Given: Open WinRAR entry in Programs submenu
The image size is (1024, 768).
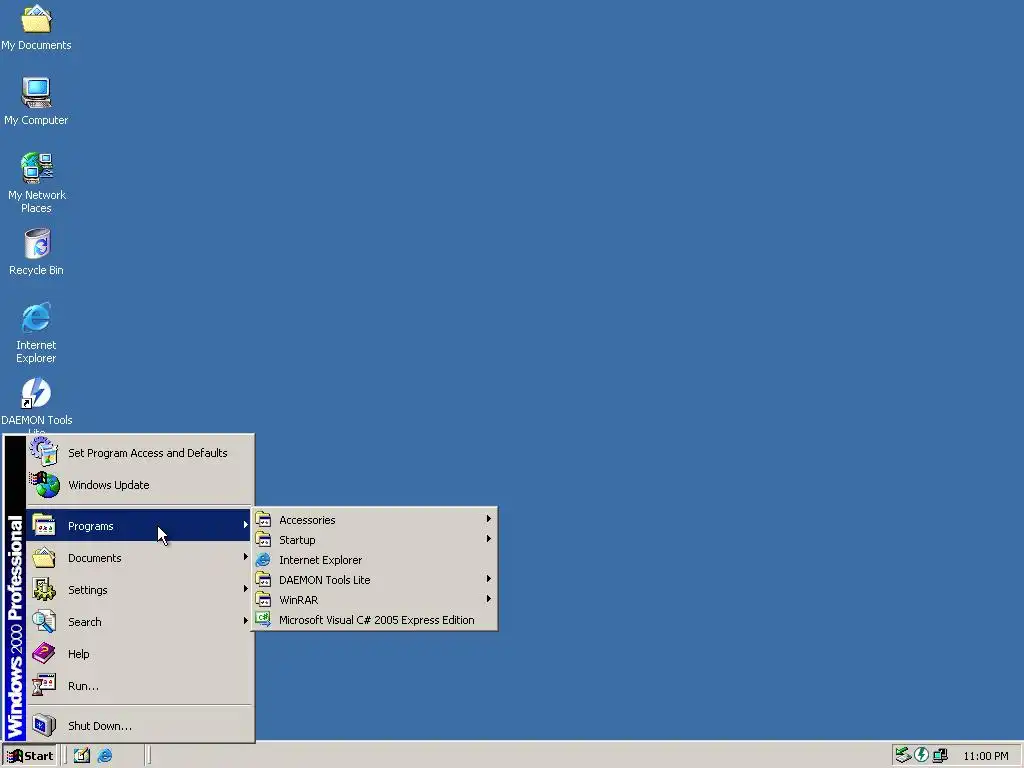Looking at the screenshot, I should pyautogui.click(x=375, y=600).
